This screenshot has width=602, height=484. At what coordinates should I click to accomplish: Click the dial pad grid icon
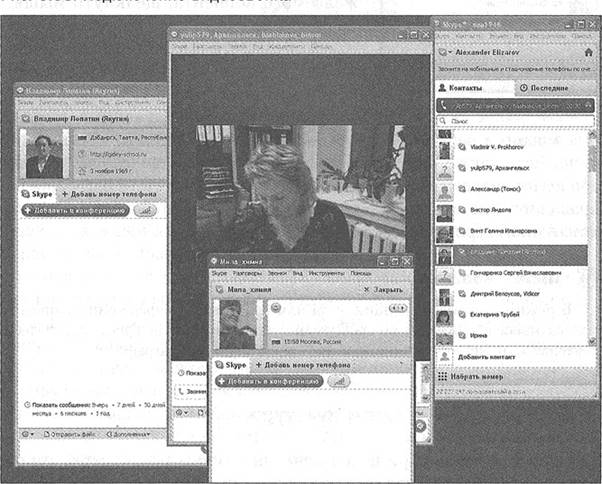pyautogui.click(x=442, y=377)
